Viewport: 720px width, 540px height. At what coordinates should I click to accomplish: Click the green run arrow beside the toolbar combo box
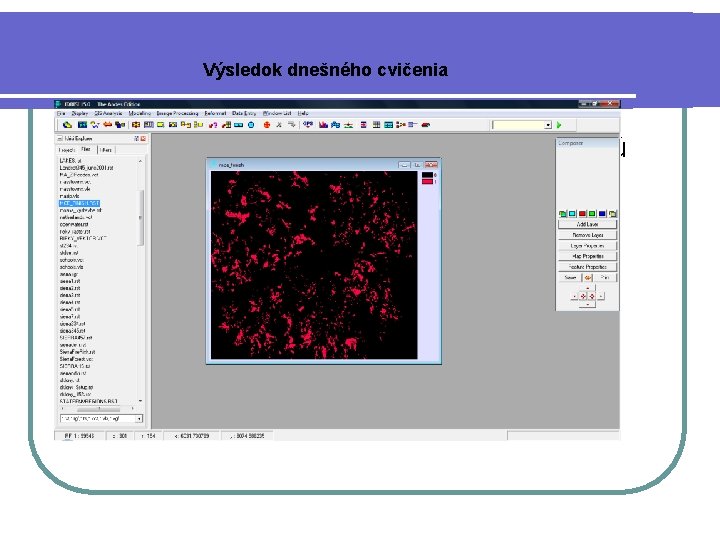[x=559, y=125]
